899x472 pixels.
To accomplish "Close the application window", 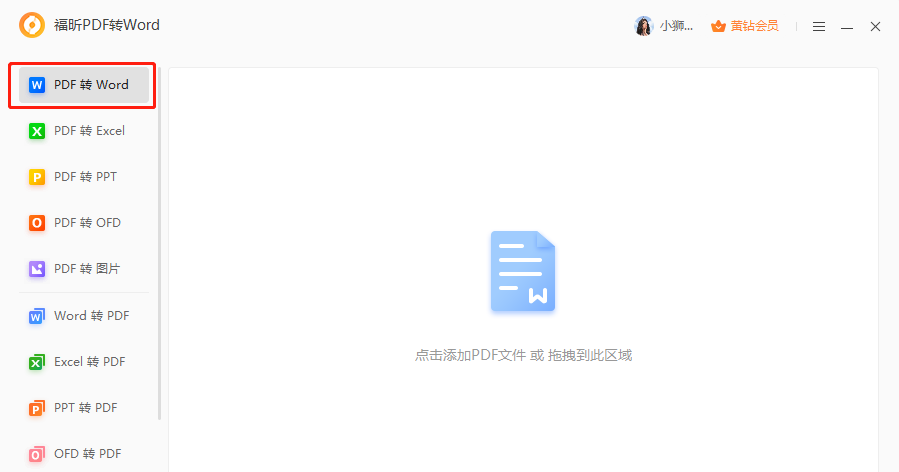I will 875,26.
